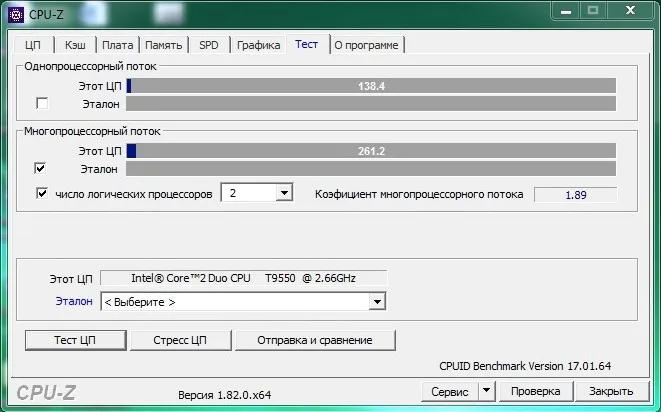Click the Стресс ЦП button

pos(180,340)
